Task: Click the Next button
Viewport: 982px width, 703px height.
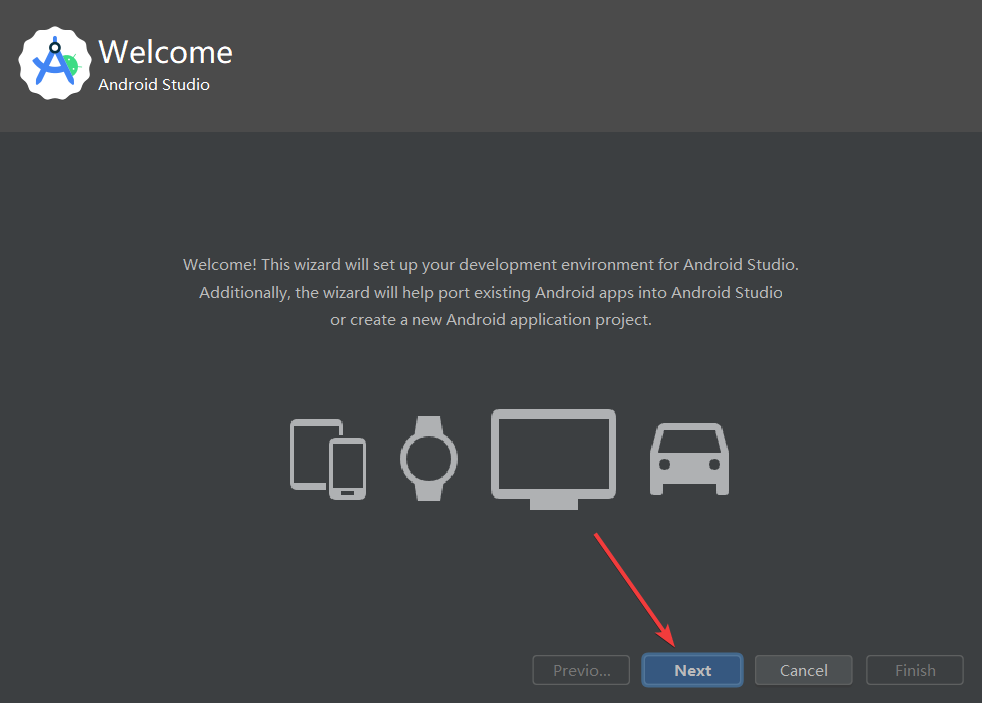Action: click(x=692, y=670)
